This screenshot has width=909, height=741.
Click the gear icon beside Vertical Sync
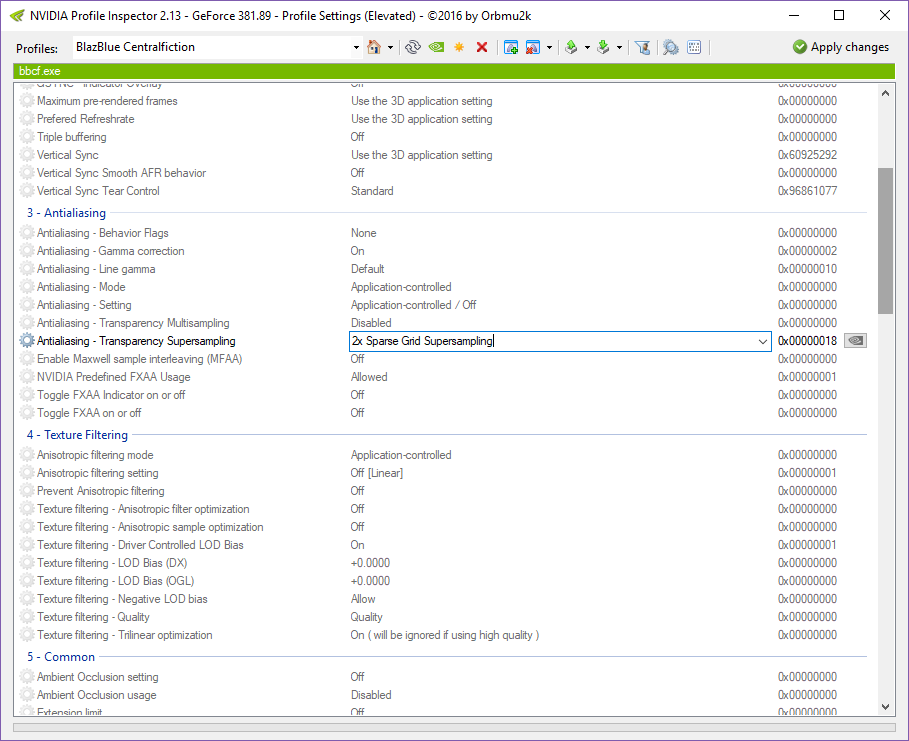pos(27,155)
